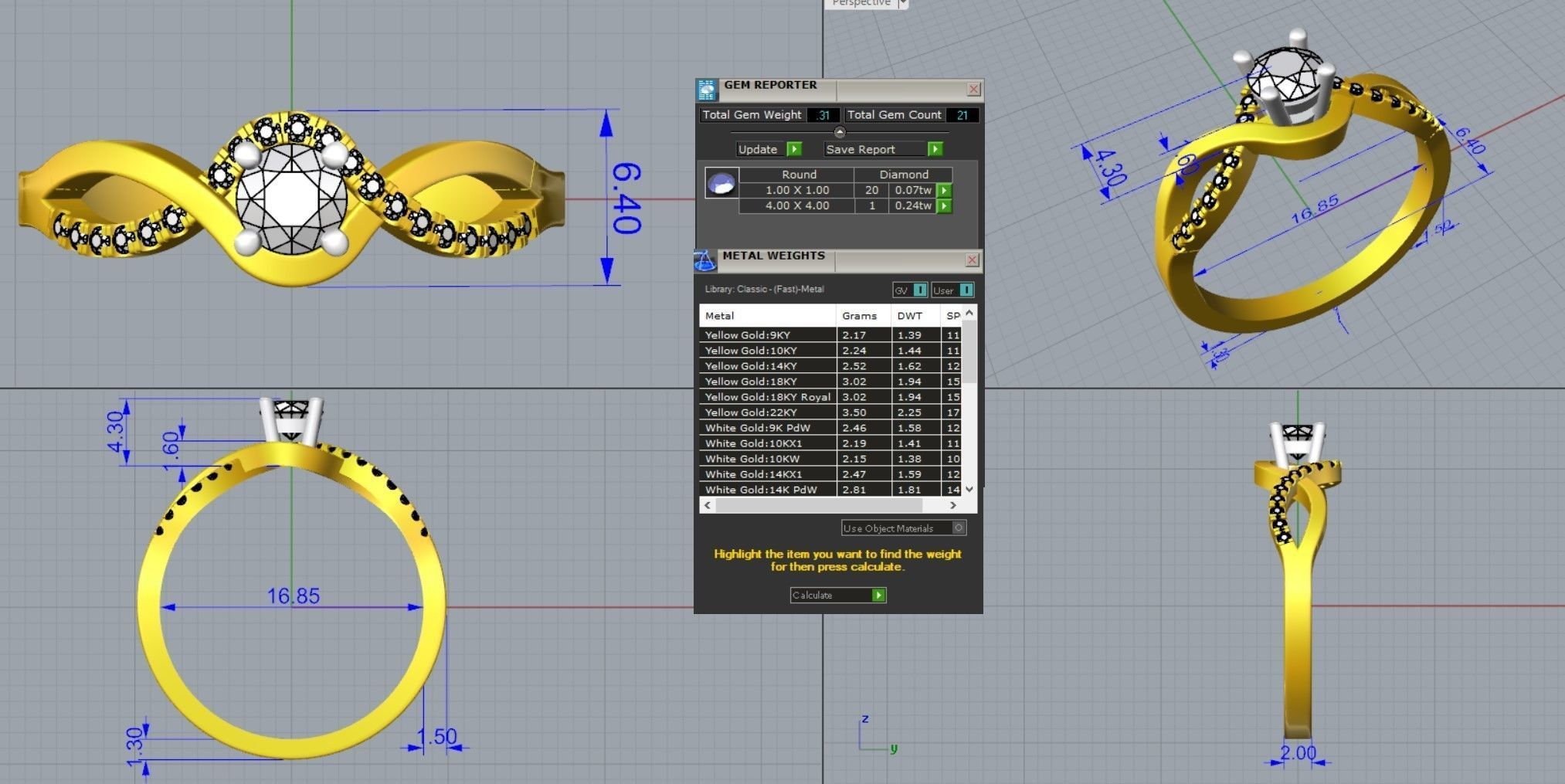Select the White Gold:14KX1 row
This screenshot has height=784, width=1565.
[x=830, y=474]
